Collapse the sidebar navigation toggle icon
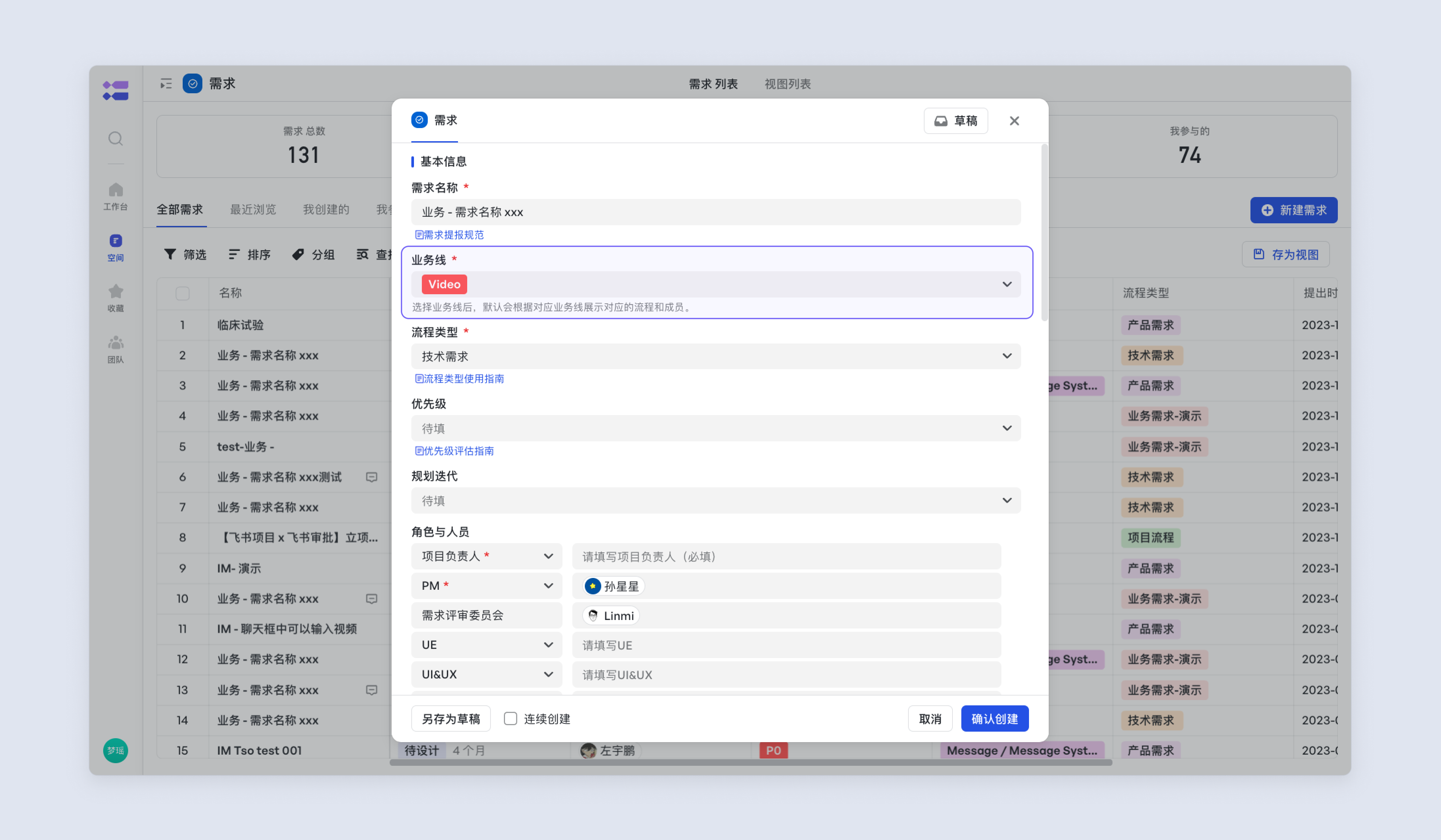The width and height of the screenshot is (1441, 840). point(166,84)
